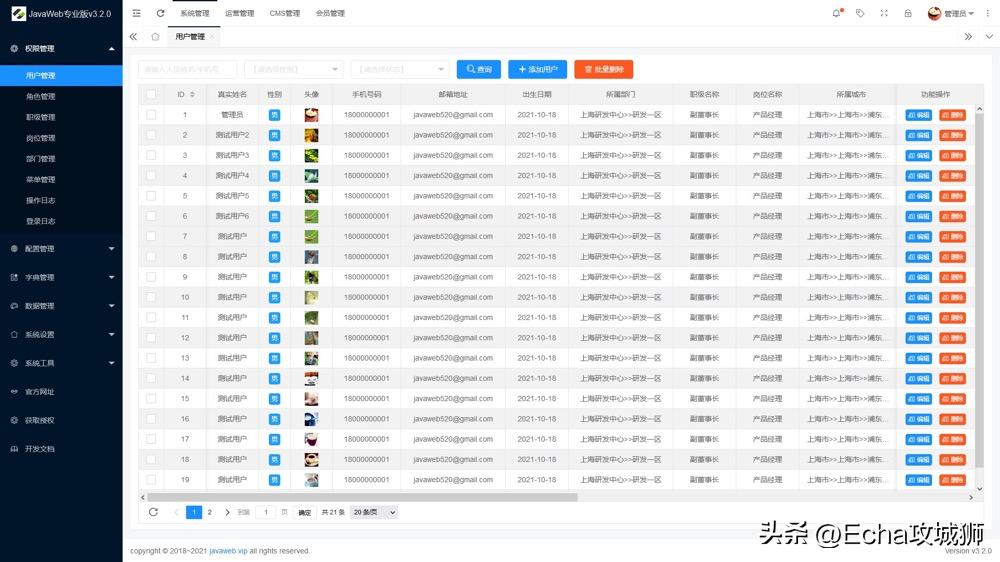The height and width of the screenshot is (562, 1000).
Task: Open 开发文档 in the sidebar
Action: [x=40, y=448]
